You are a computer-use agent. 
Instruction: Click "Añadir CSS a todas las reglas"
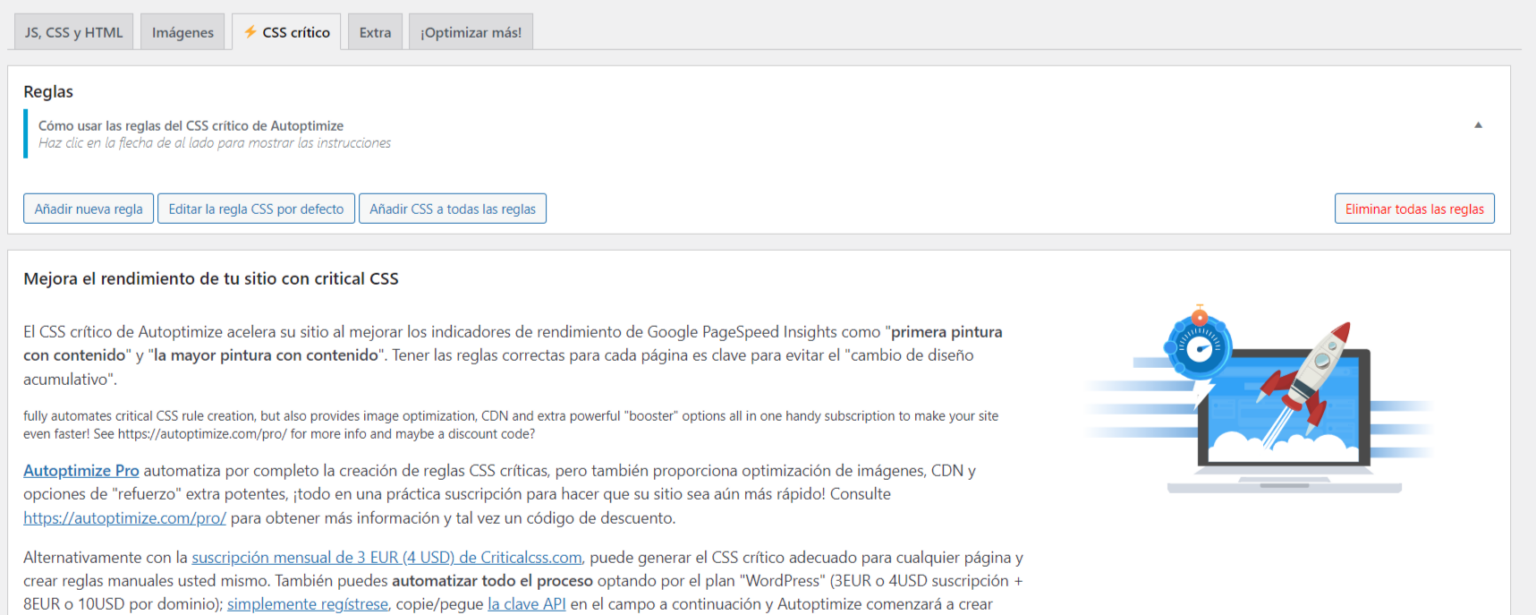point(453,208)
